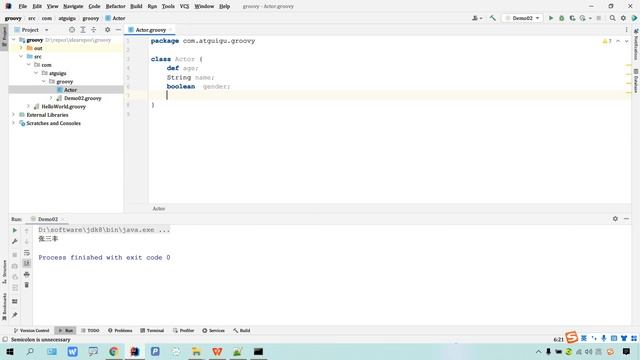The width and height of the screenshot is (640, 360).
Task: Open IDE settings gear in the main toolbar
Action: (x=623, y=18)
